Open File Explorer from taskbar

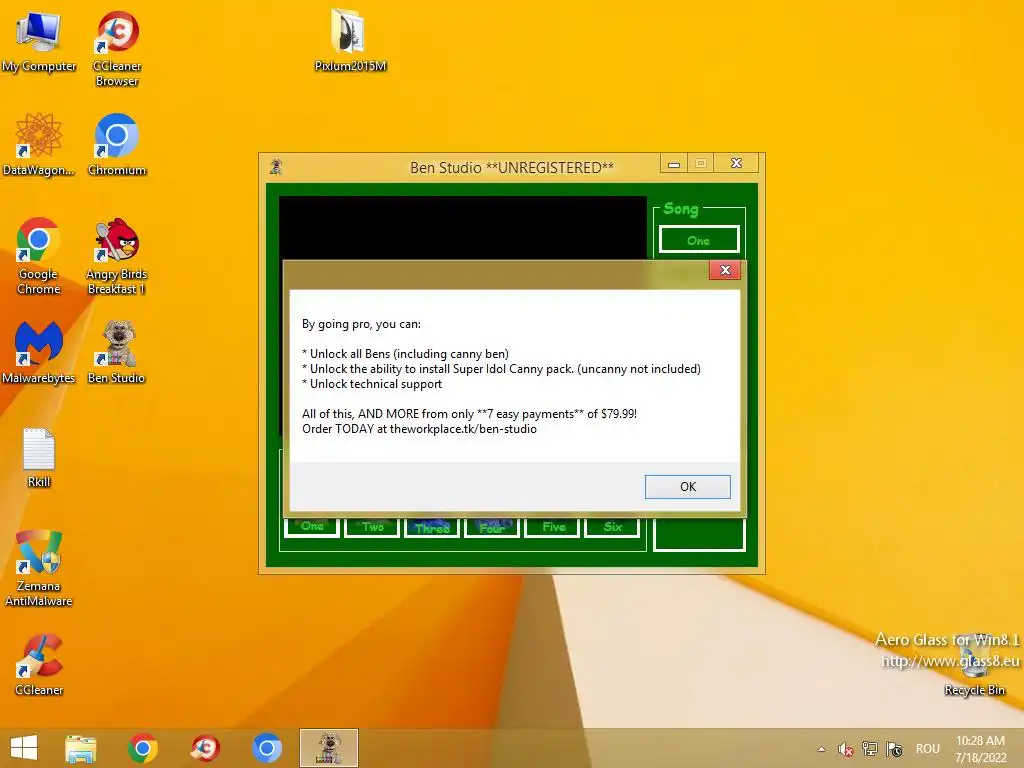tap(81, 748)
